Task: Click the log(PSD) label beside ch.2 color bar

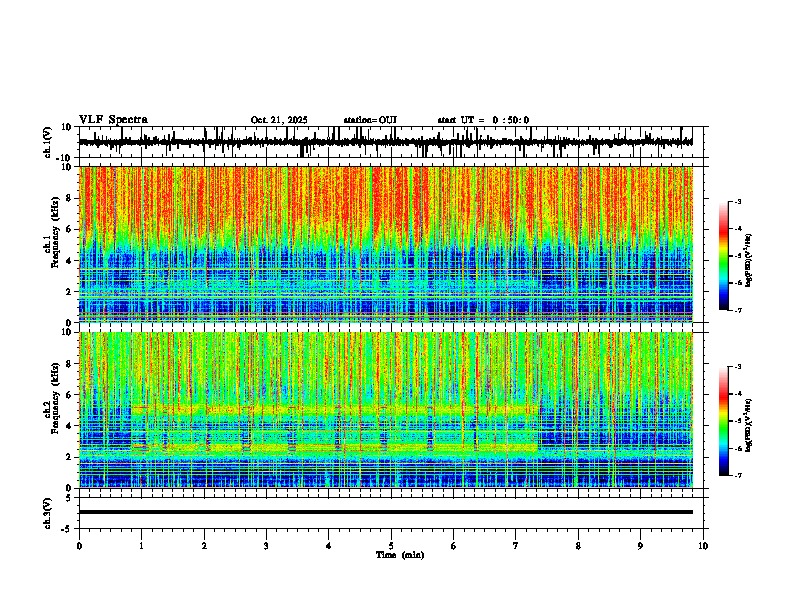Action: [x=749, y=425]
